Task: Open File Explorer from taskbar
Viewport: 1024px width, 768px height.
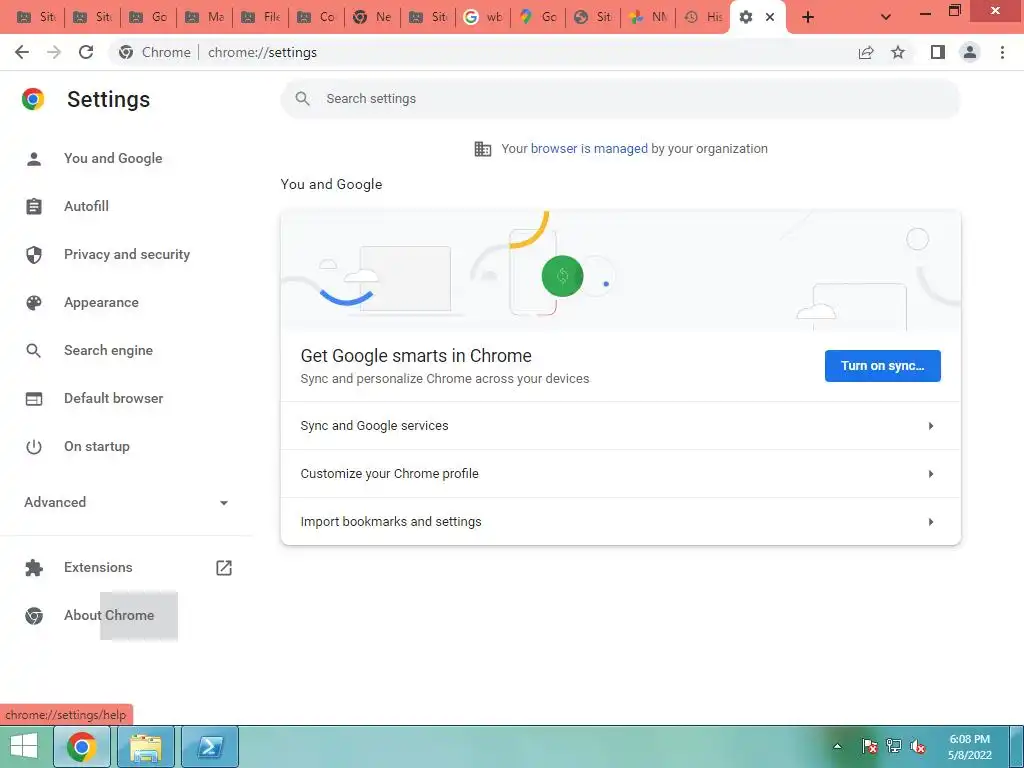Action: point(146,746)
